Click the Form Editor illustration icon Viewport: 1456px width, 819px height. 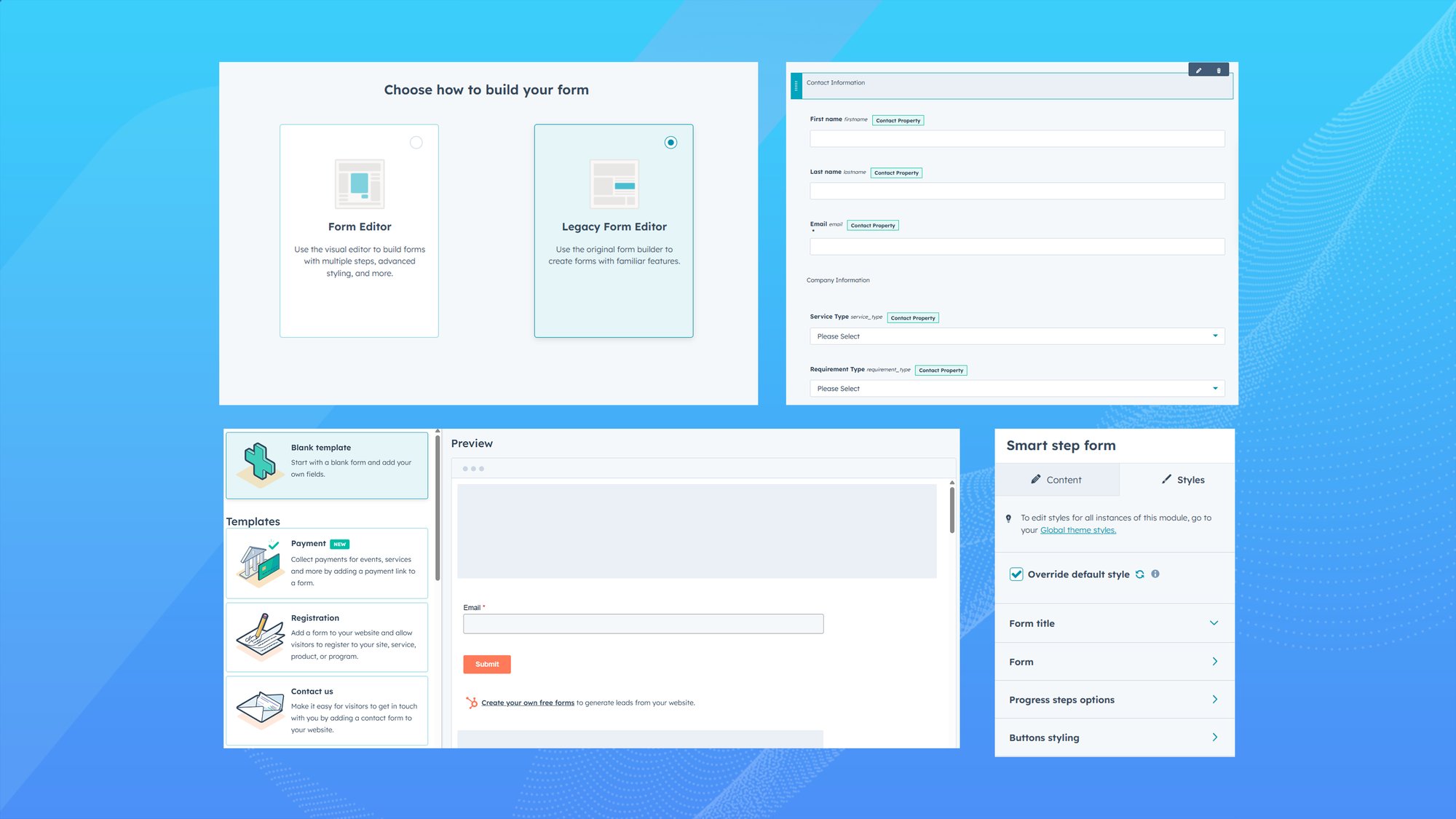point(360,183)
